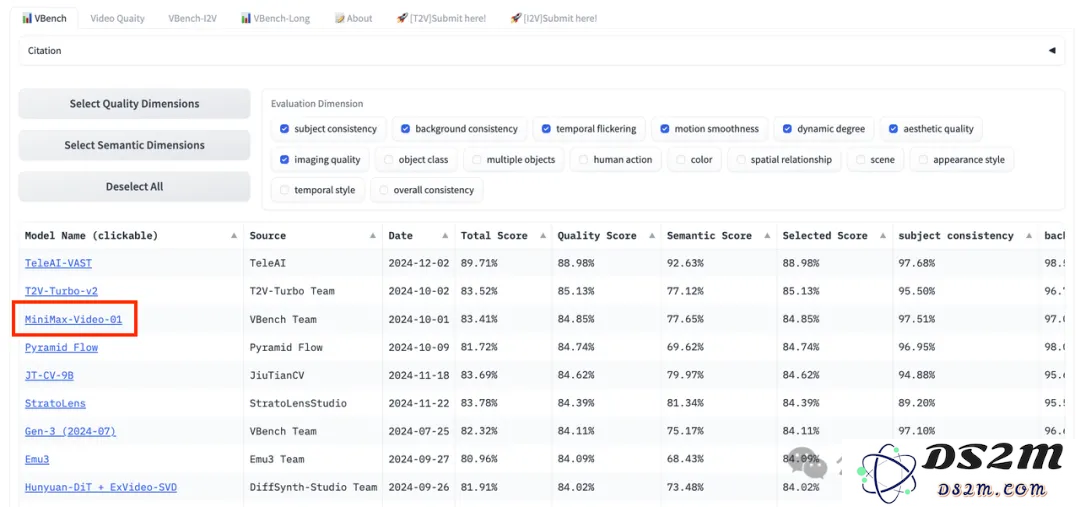Viewport: 1080px width, 507px height.
Task: Enable human action checkbox
Action: point(583,160)
